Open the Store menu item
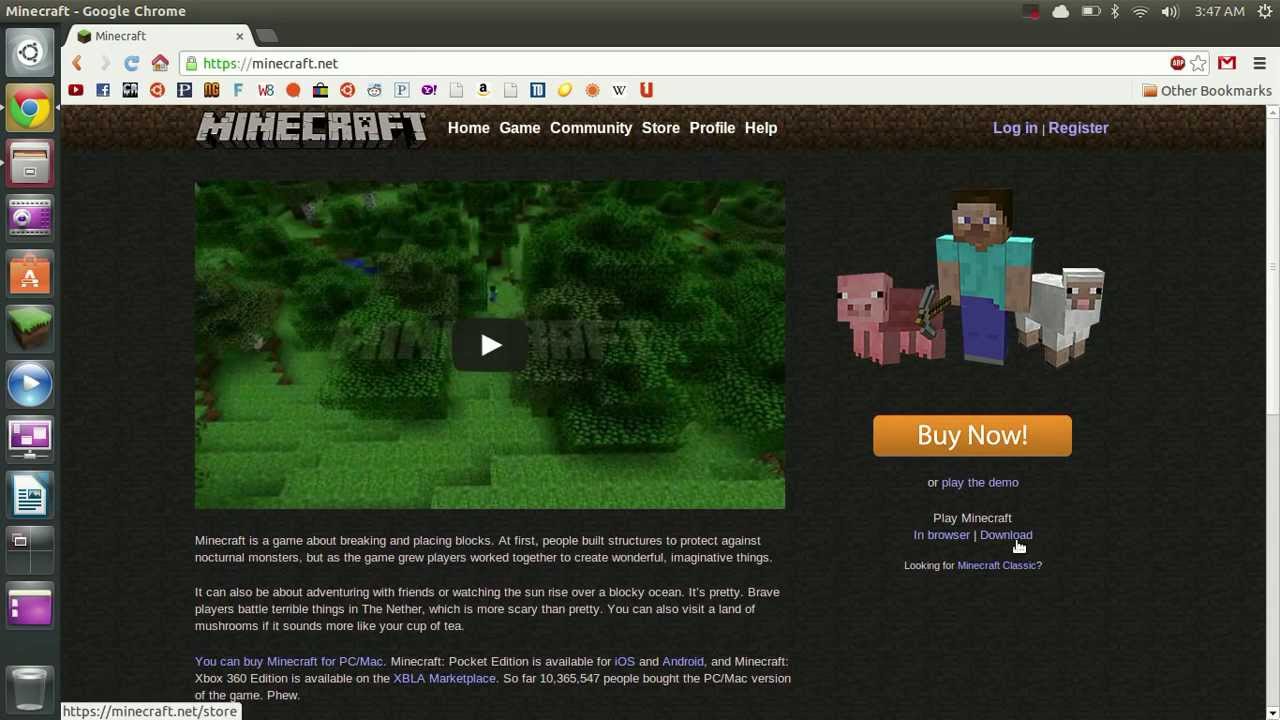Screen dimensions: 1280x720 coord(661,128)
